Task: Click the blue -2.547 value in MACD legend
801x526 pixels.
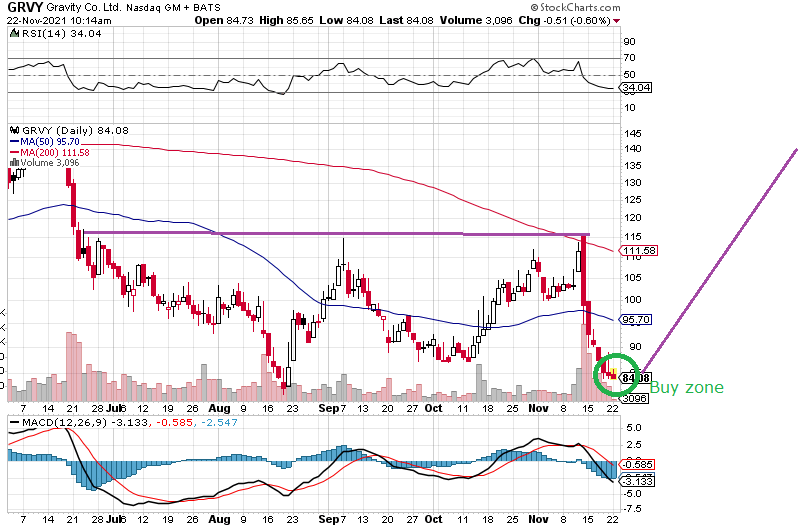Action: tap(219, 423)
